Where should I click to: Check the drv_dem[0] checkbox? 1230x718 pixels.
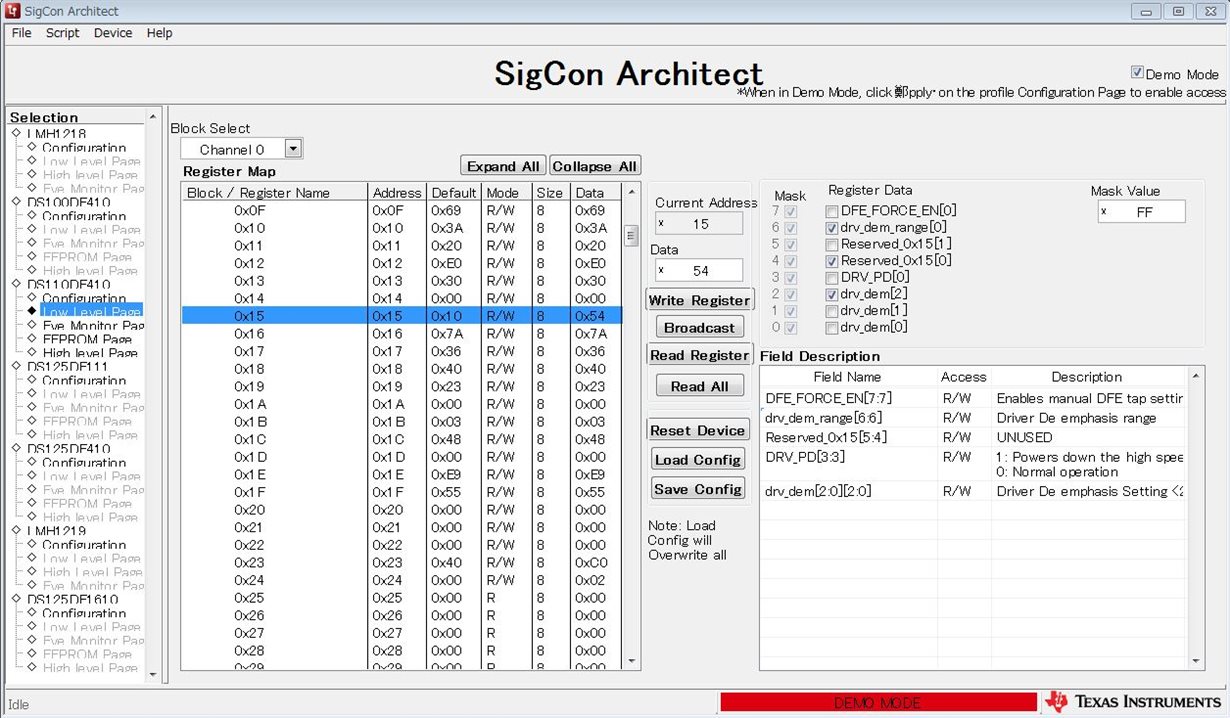pos(832,327)
